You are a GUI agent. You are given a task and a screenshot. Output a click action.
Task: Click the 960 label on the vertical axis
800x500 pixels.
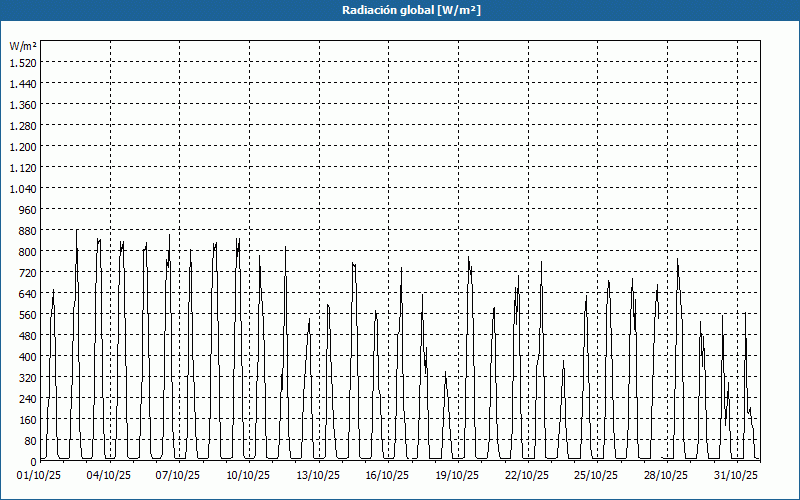tap(26, 210)
